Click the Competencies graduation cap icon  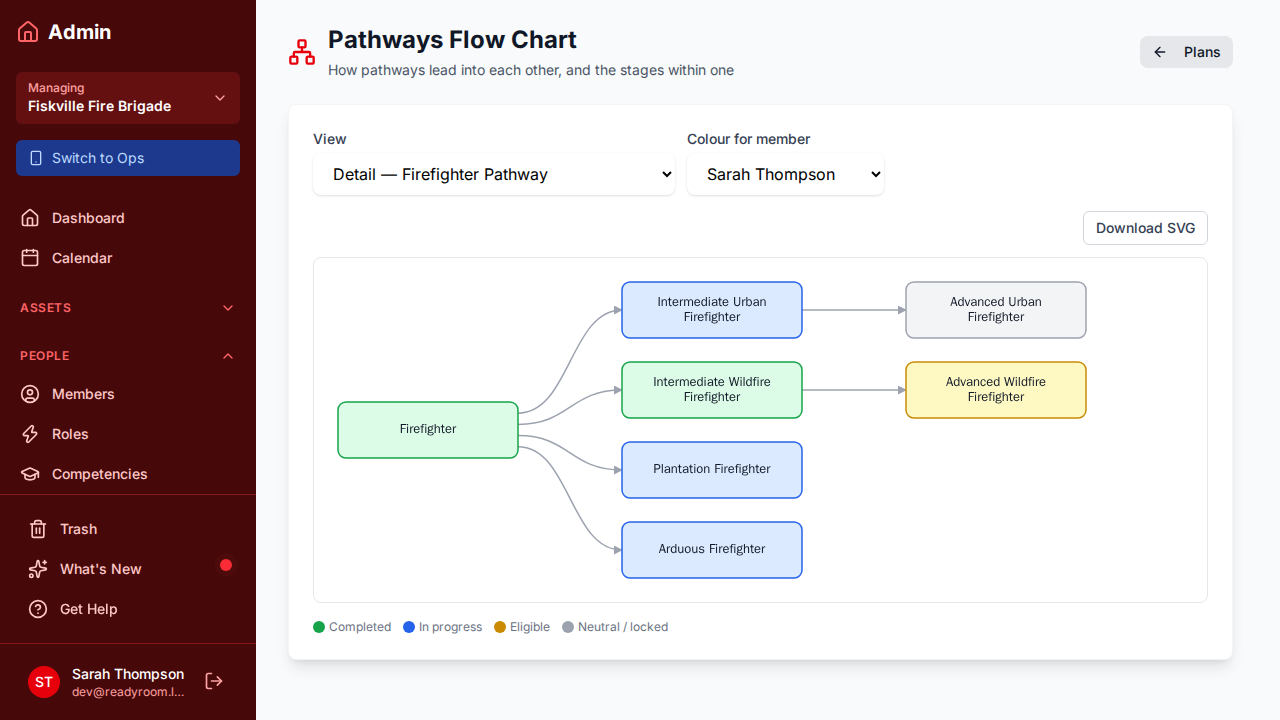point(30,474)
